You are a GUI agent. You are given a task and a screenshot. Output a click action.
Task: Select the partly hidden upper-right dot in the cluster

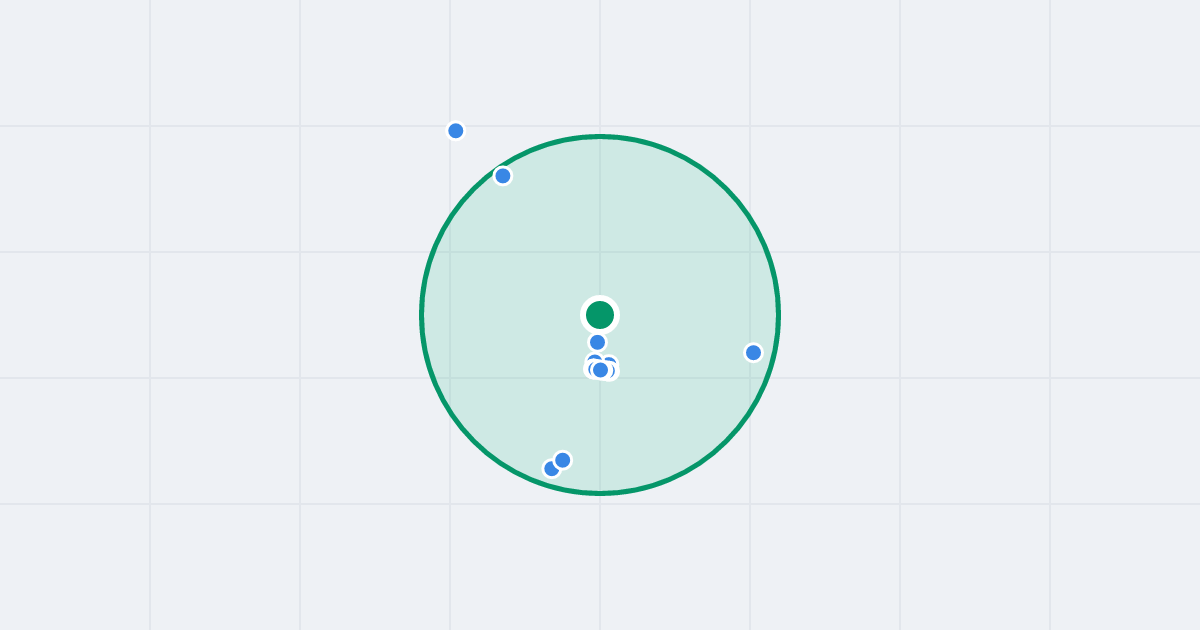click(610, 360)
